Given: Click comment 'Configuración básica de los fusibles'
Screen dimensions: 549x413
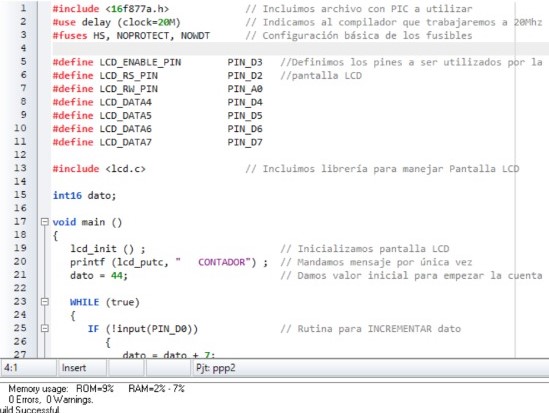Looking at the screenshot, I should point(359,36).
